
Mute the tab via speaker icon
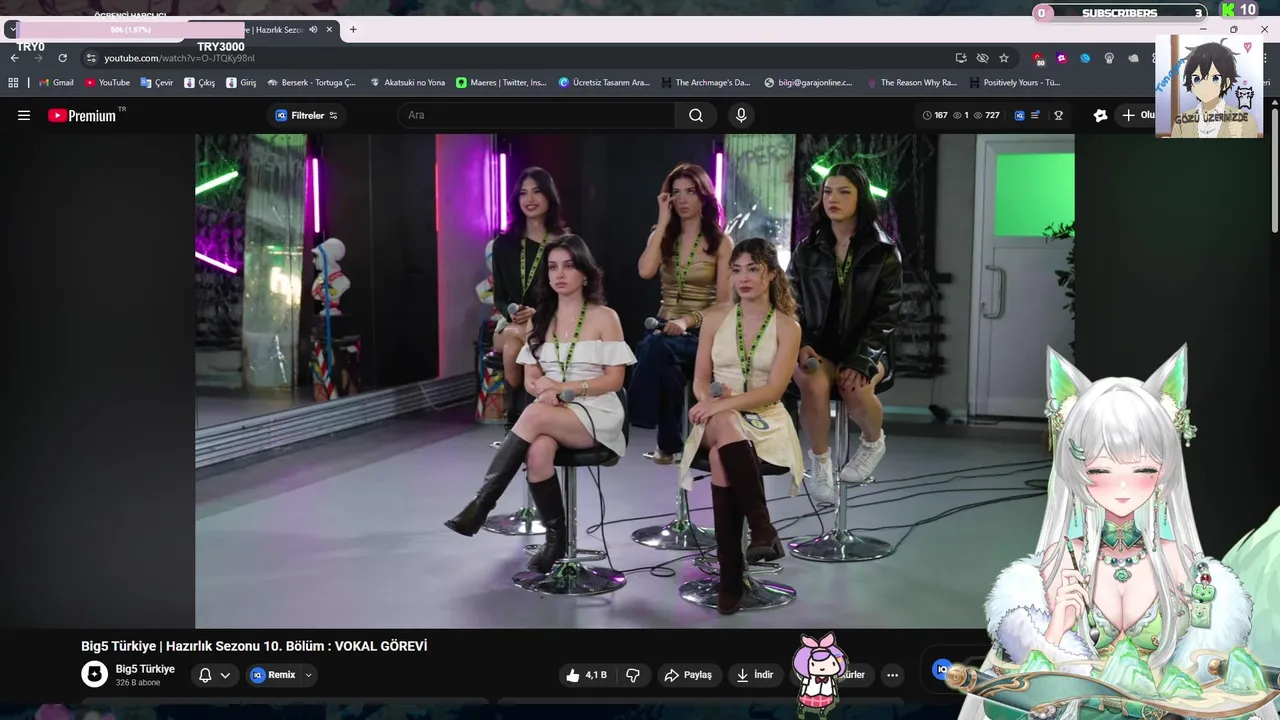pos(313,29)
